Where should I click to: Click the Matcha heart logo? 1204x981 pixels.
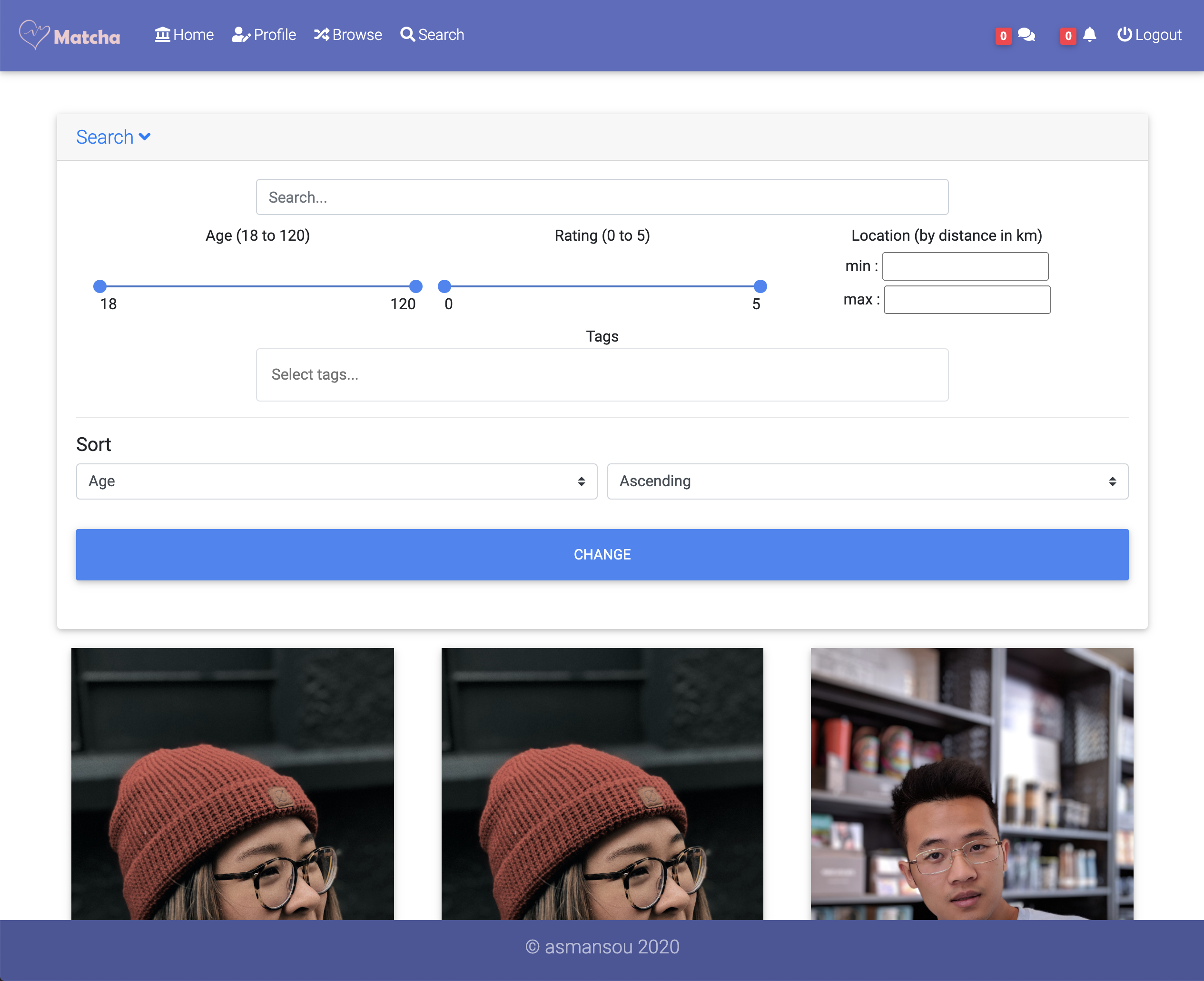34,34
